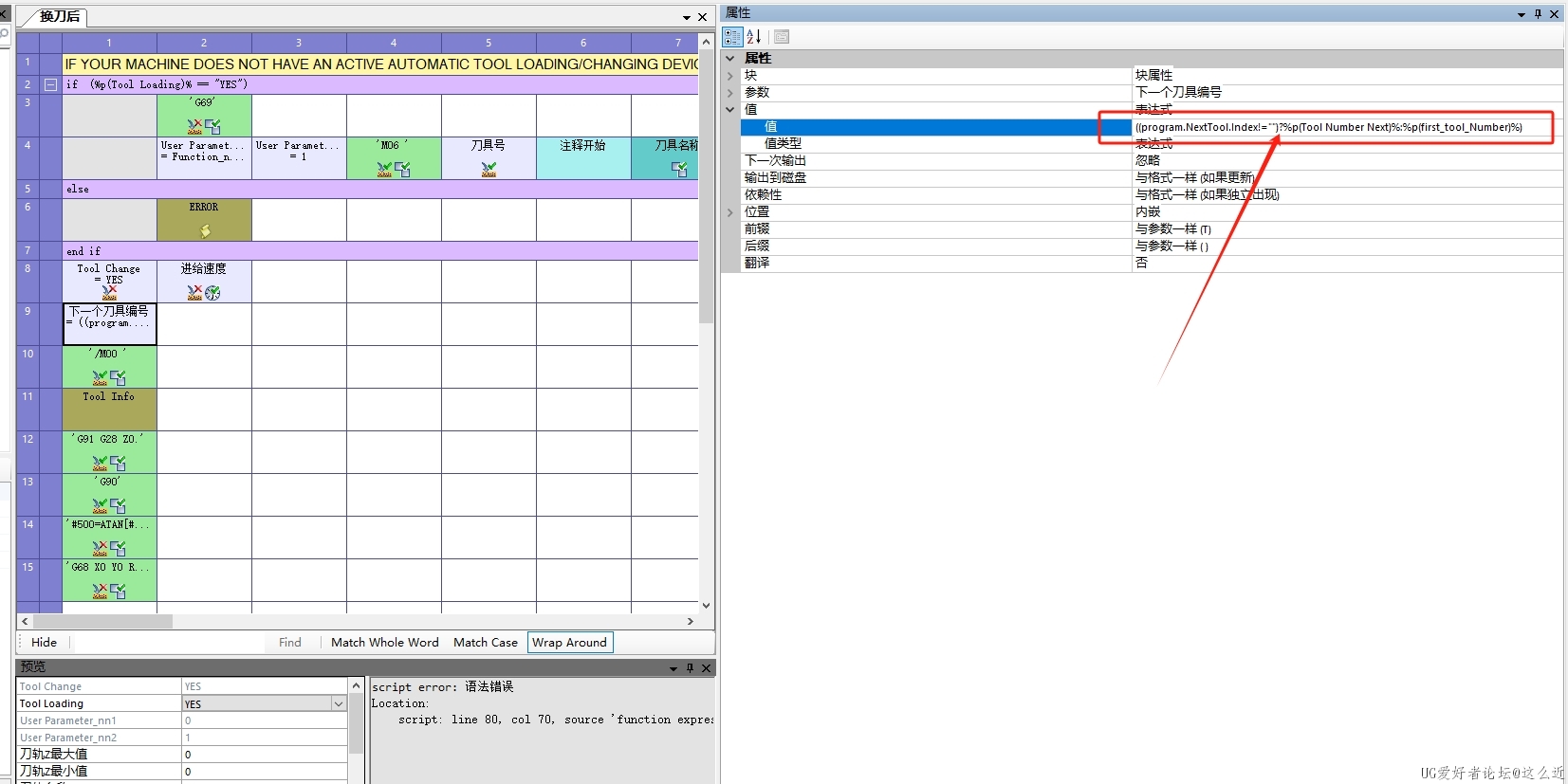Expand the 位置 property row

coord(729,211)
